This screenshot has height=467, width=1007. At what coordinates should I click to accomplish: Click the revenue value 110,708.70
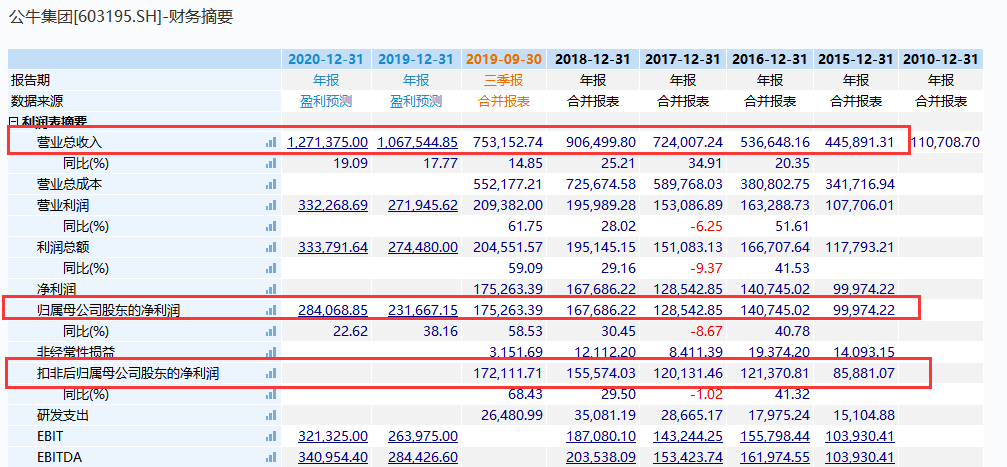[x=946, y=143]
